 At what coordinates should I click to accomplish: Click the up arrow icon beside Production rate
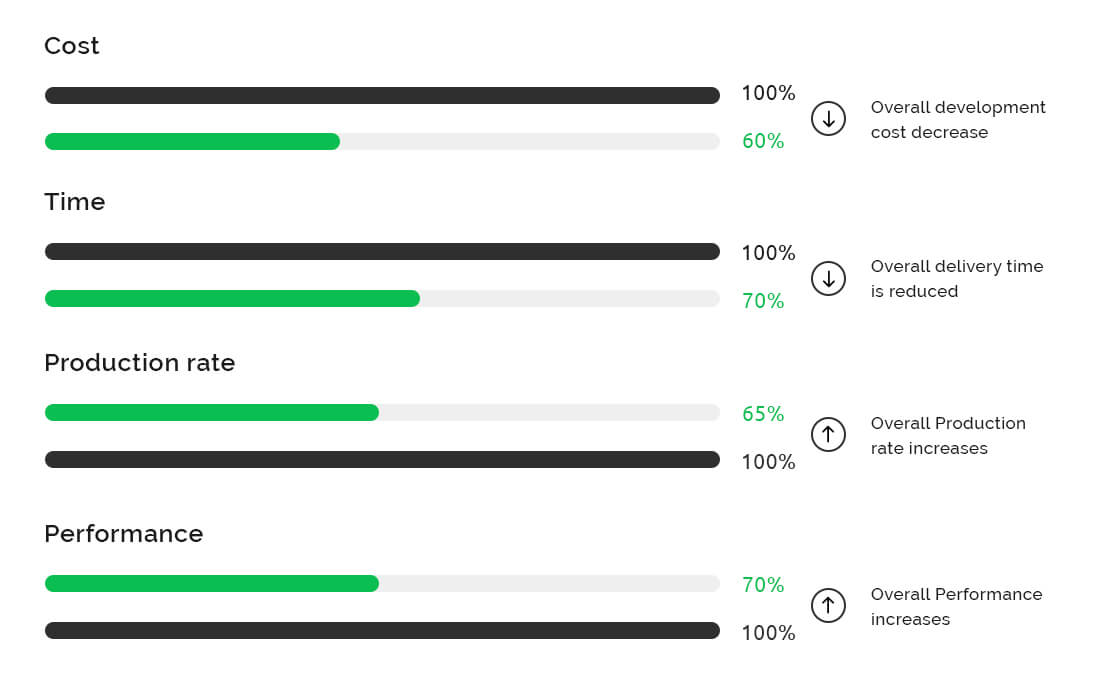point(828,434)
